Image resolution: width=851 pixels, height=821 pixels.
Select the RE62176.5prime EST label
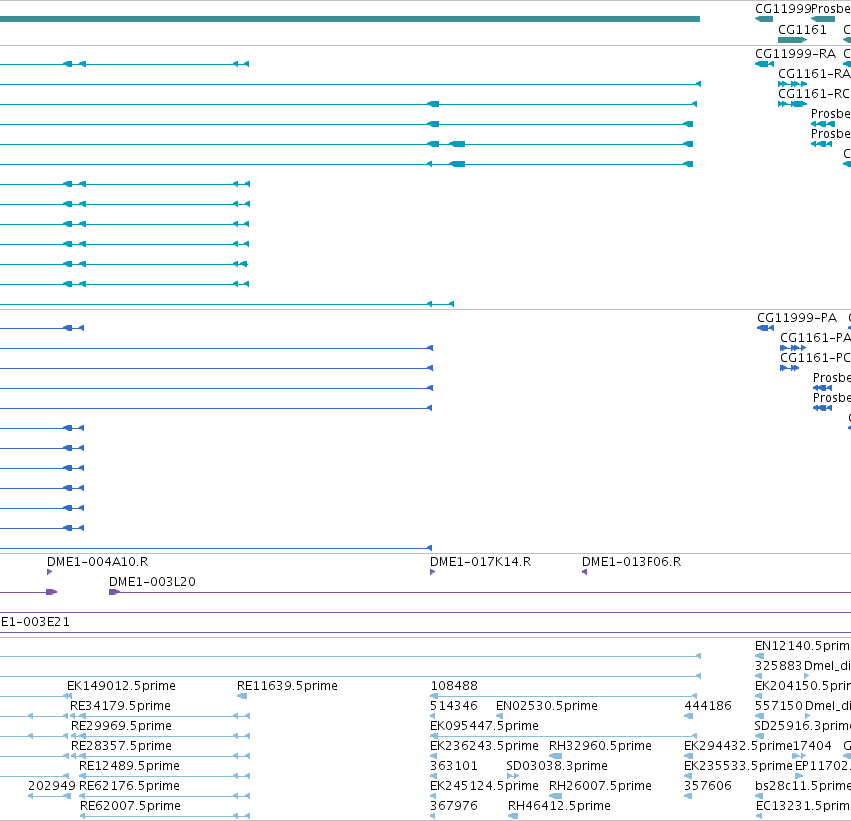(129, 786)
